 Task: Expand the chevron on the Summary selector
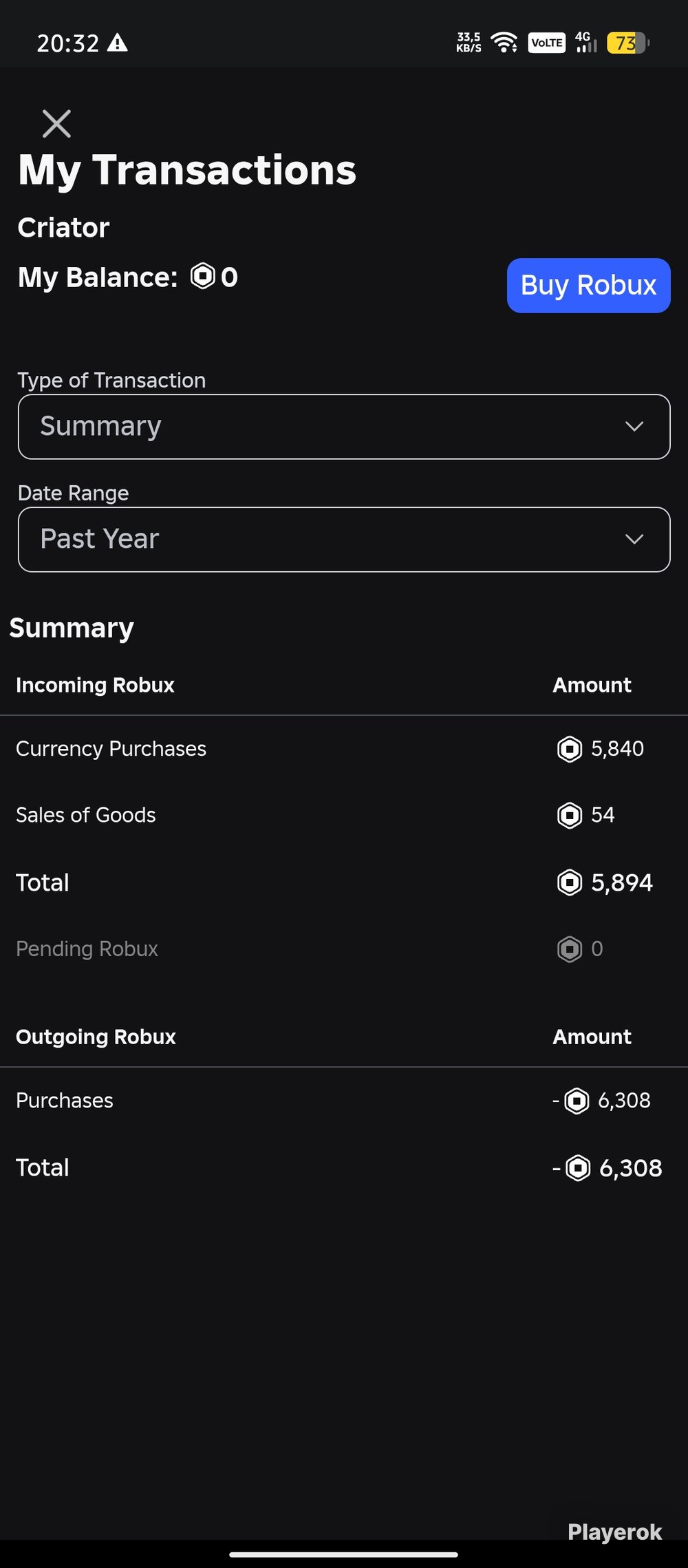[x=634, y=426]
